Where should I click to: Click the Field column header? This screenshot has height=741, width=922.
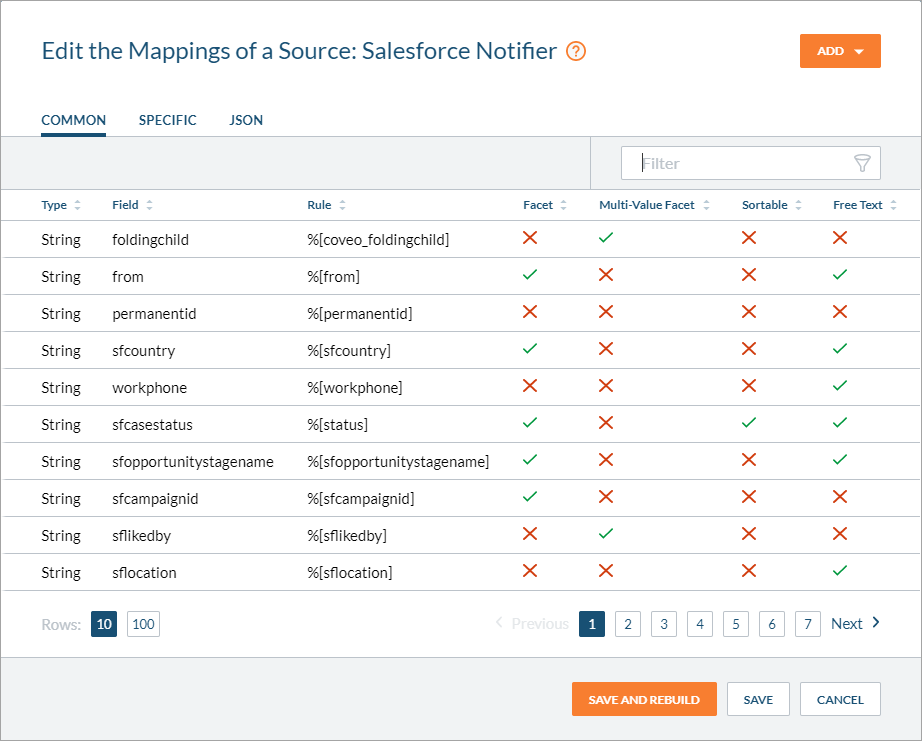click(x=125, y=205)
